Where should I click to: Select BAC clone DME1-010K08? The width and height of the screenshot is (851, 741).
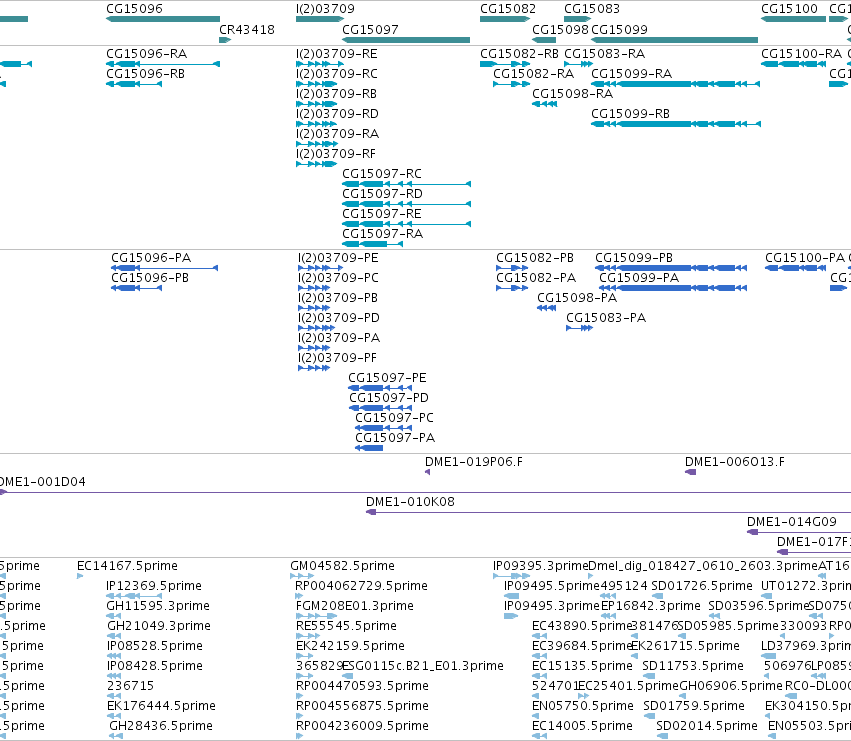(410, 502)
